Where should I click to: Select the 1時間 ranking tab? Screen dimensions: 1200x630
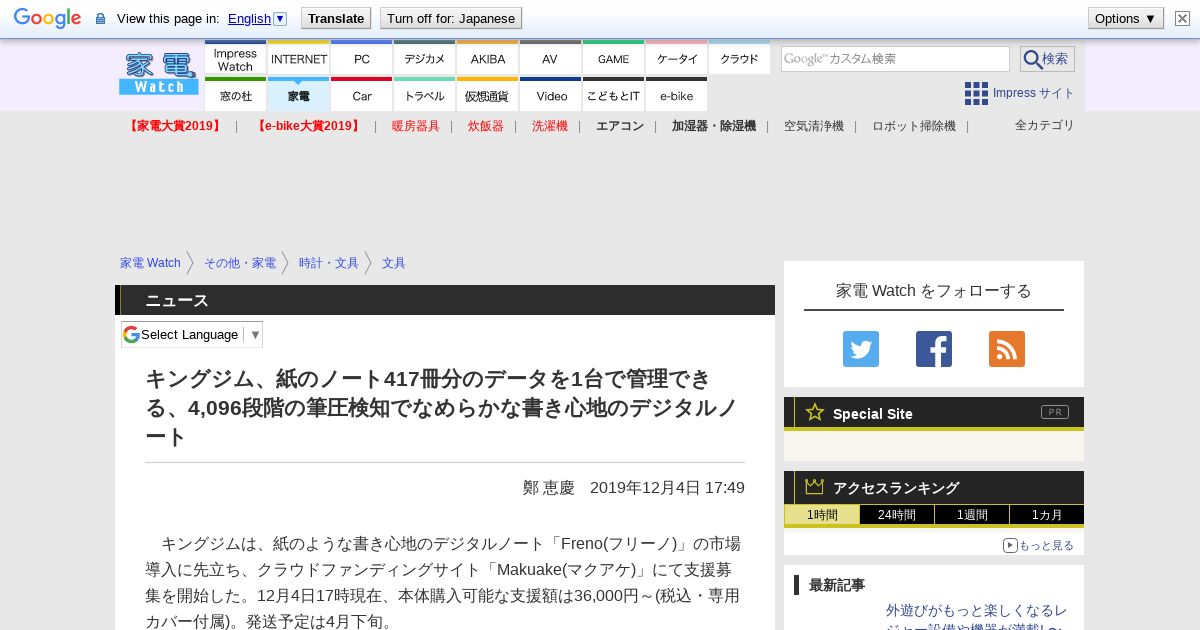(822, 515)
